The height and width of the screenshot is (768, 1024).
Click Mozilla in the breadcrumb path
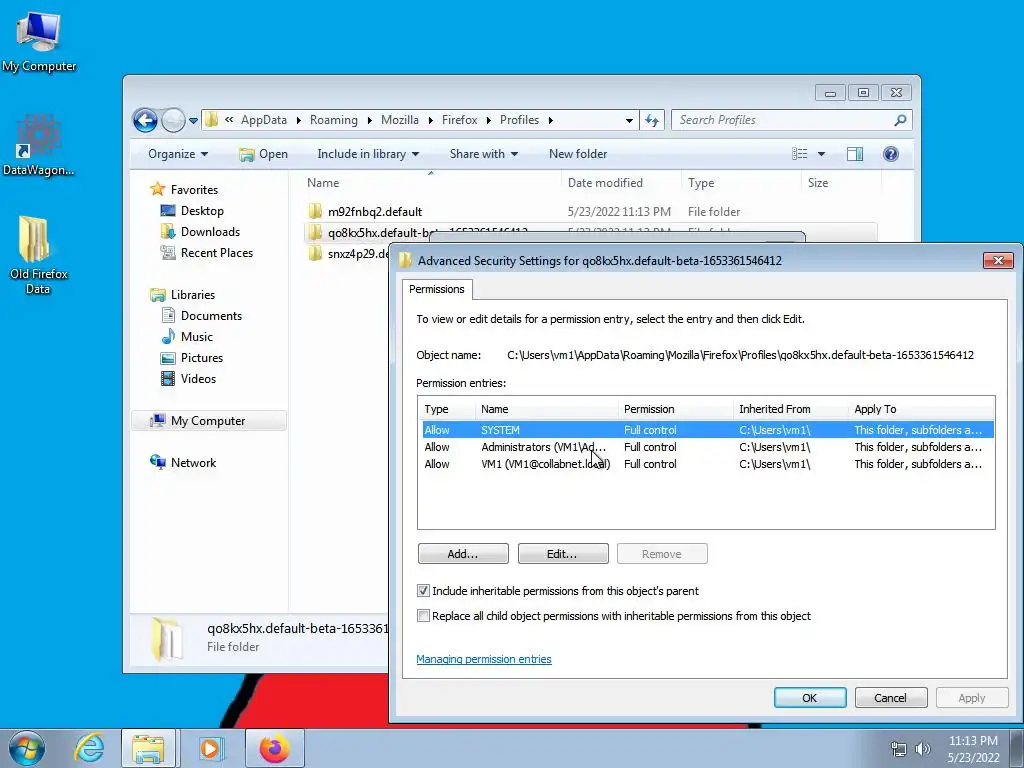click(400, 120)
